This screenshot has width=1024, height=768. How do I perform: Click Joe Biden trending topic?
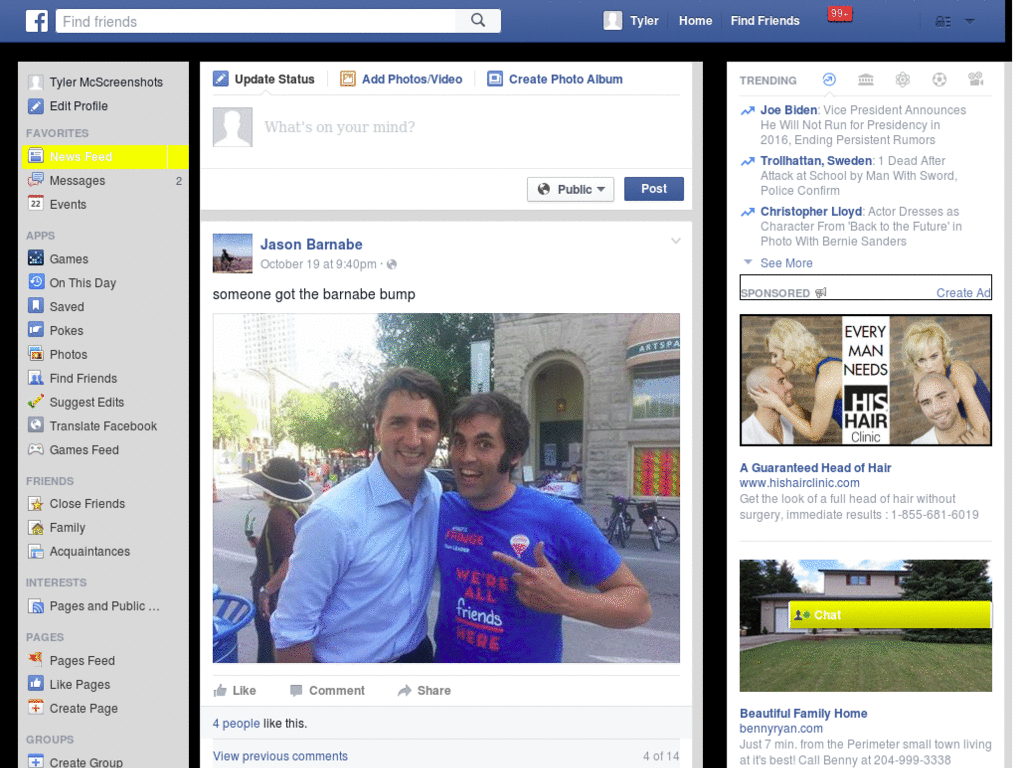[x=788, y=110]
